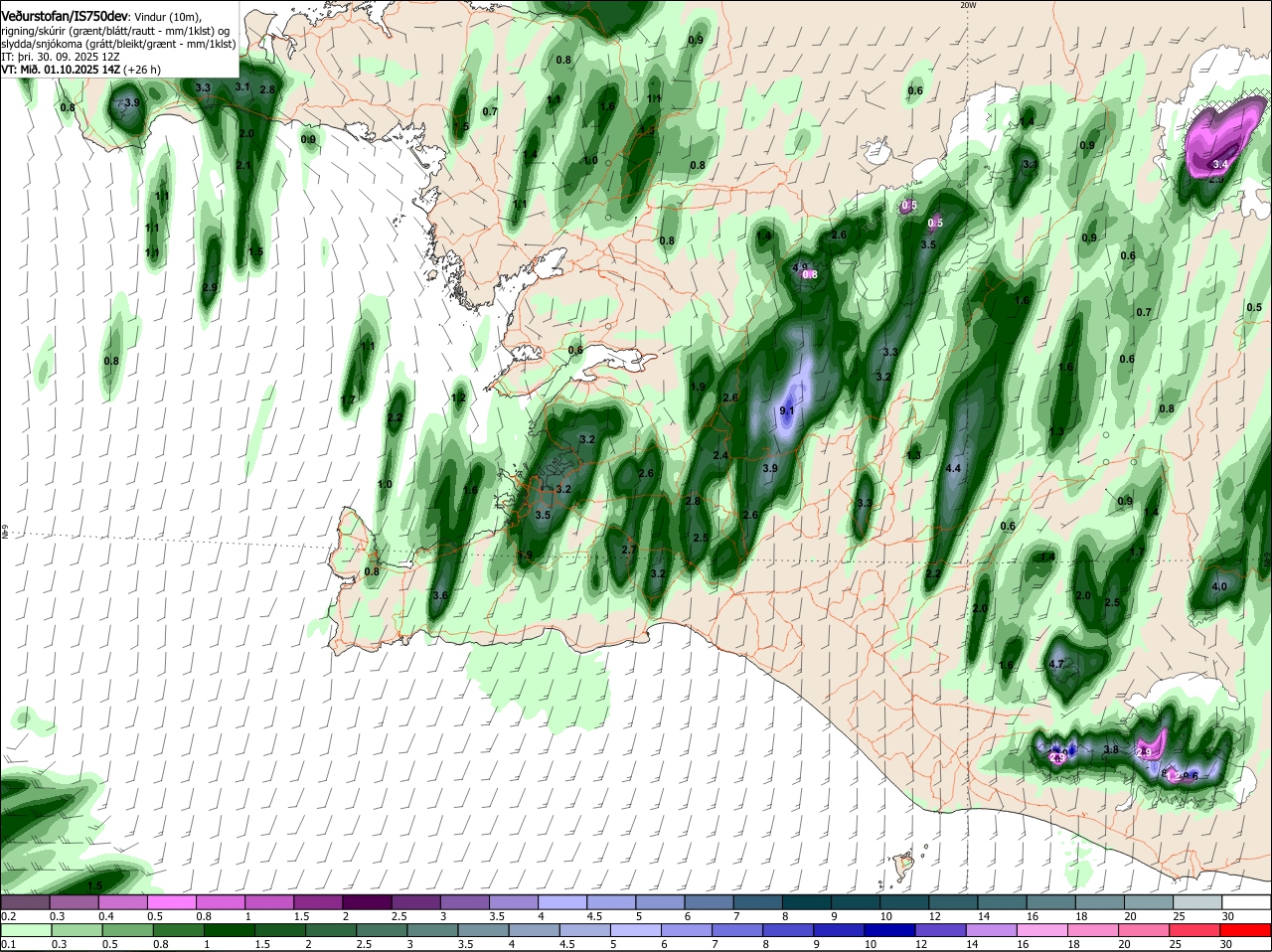Image resolution: width=1272 pixels, height=952 pixels.
Task: Click the bright red swatch labeled 30 in lower legend
Action: [x=1247, y=932]
